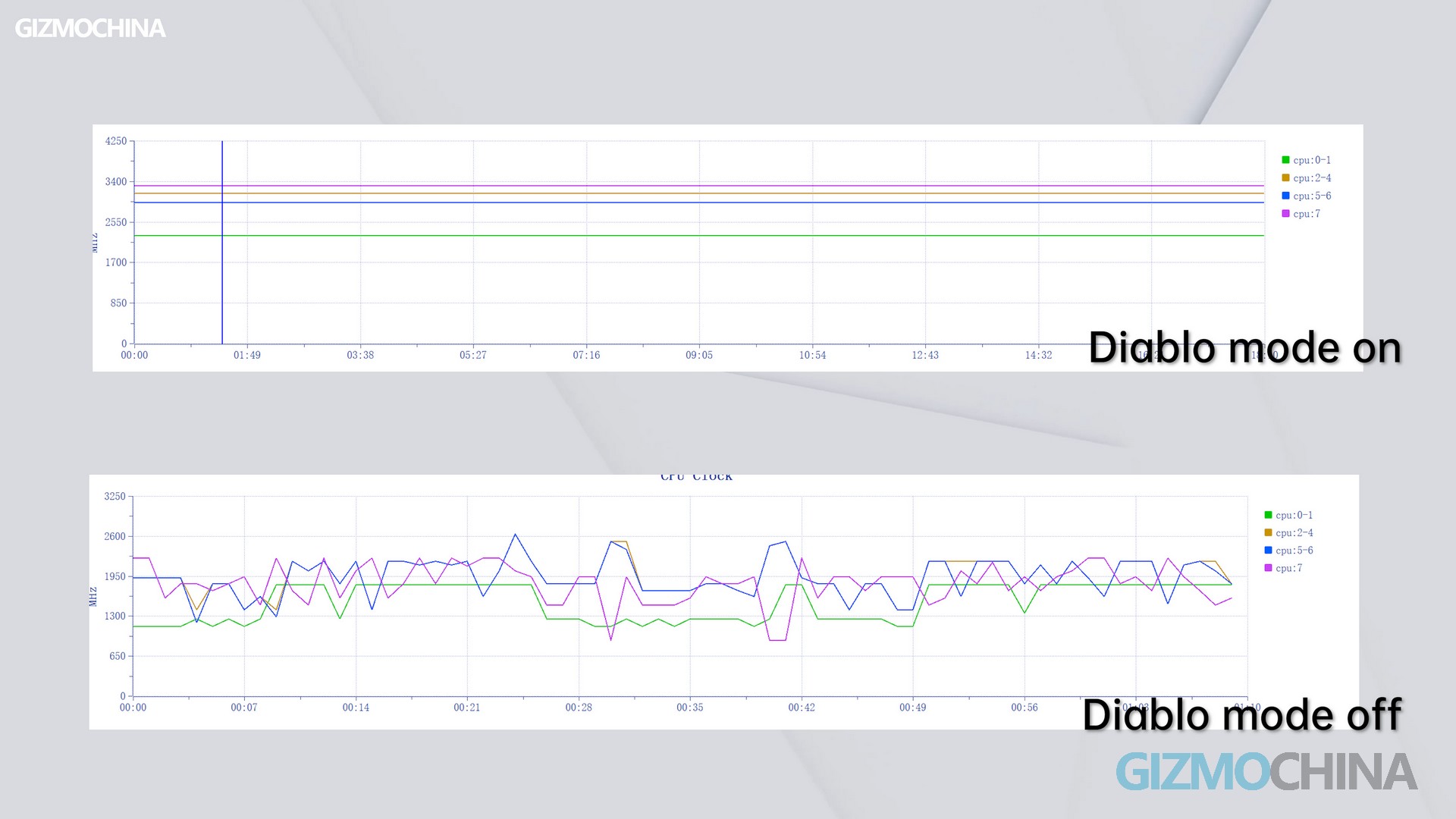Click the 00:07 time label on bottom chart
1456x819 pixels.
tap(244, 708)
